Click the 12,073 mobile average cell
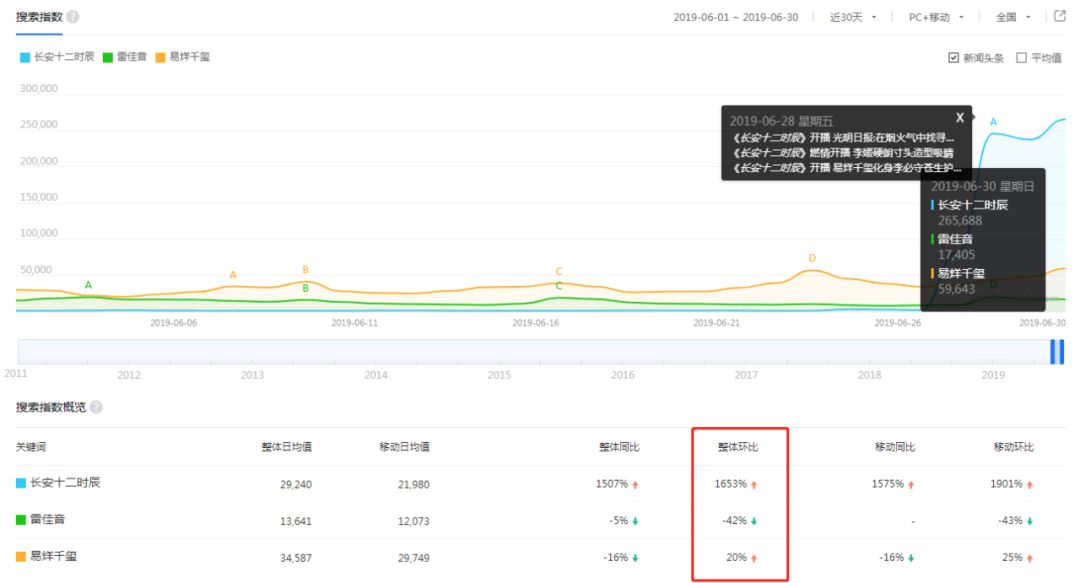1080x583 pixels. pos(413,521)
